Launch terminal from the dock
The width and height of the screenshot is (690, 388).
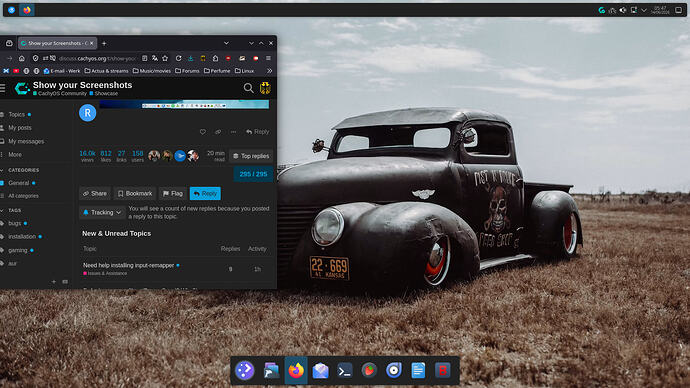[345, 370]
